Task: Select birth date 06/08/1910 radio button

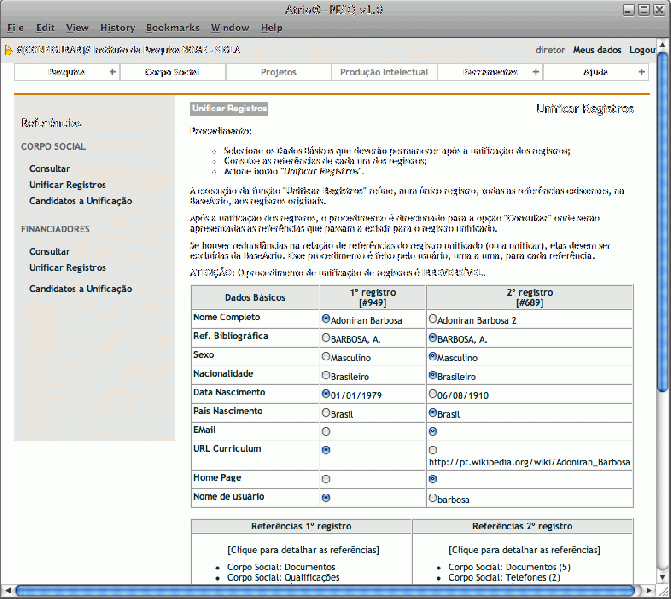Action: point(432,394)
